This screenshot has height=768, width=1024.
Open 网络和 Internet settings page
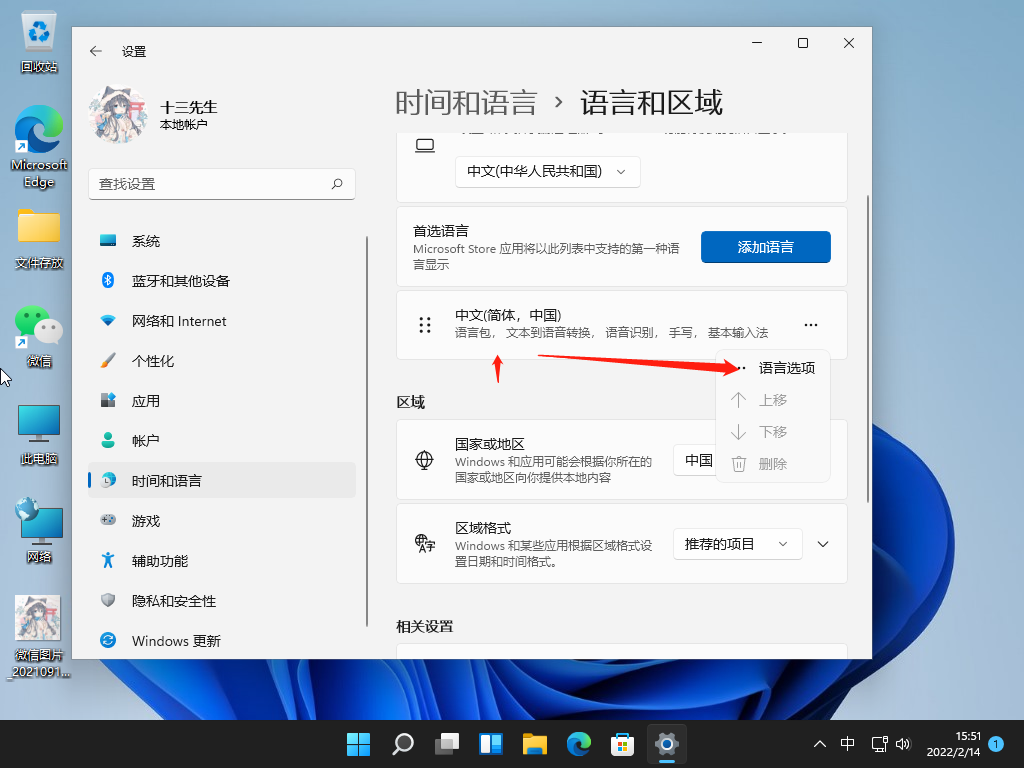click(x=179, y=321)
